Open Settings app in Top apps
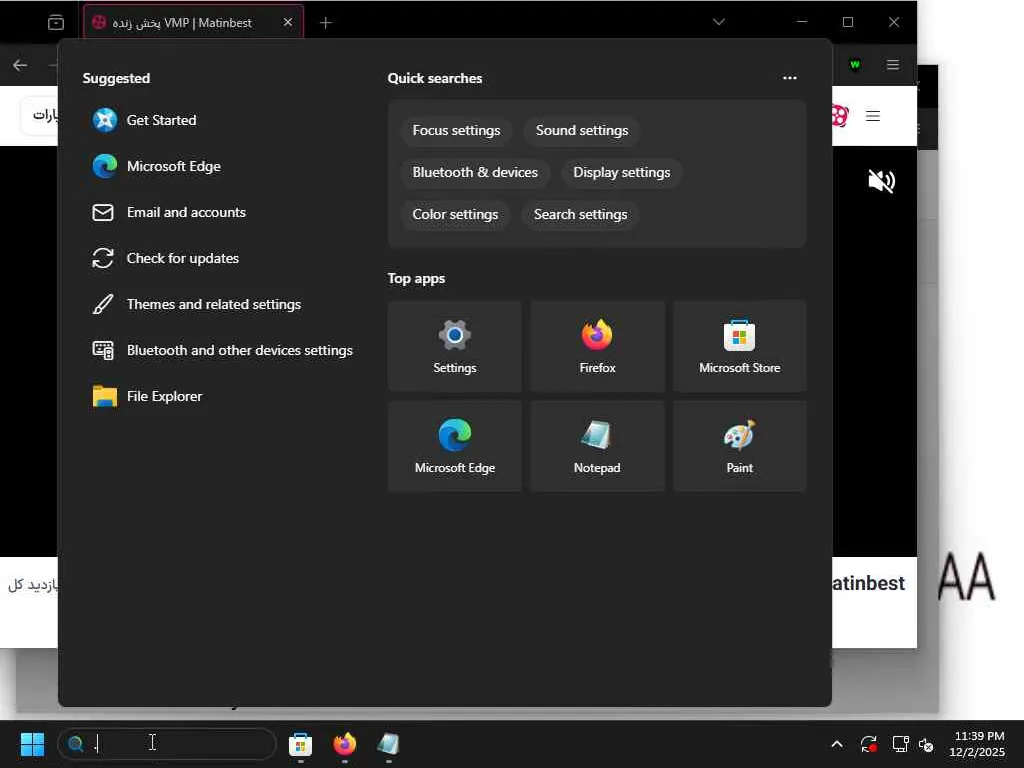Screen dimensions: 1024x768 (x=455, y=346)
